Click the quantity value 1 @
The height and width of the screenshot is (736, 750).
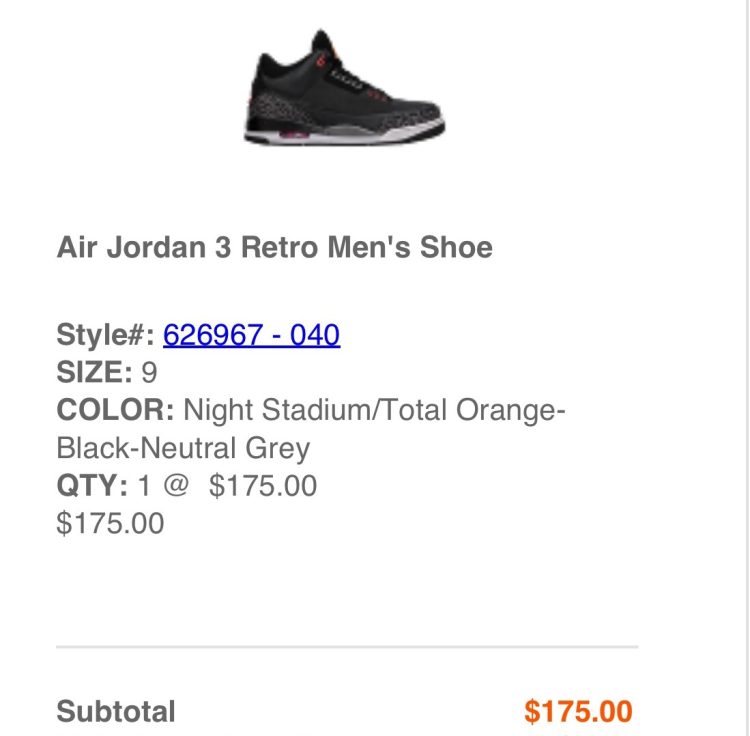tap(163, 486)
